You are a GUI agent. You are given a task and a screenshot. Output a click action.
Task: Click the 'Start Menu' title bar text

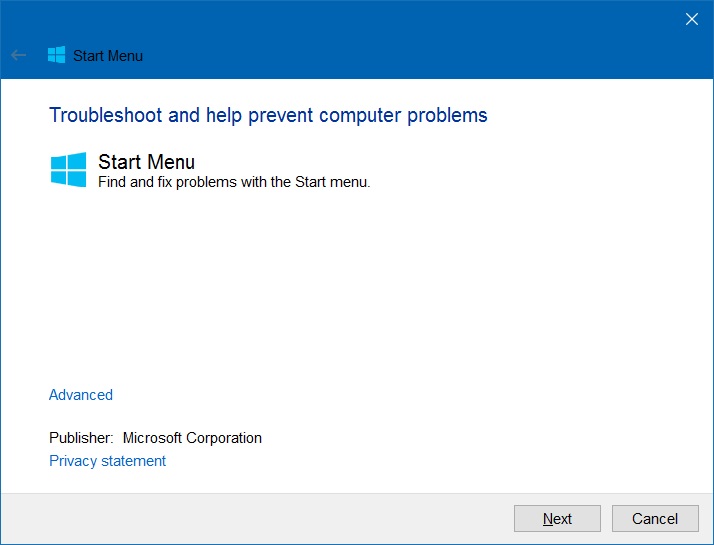[108, 56]
